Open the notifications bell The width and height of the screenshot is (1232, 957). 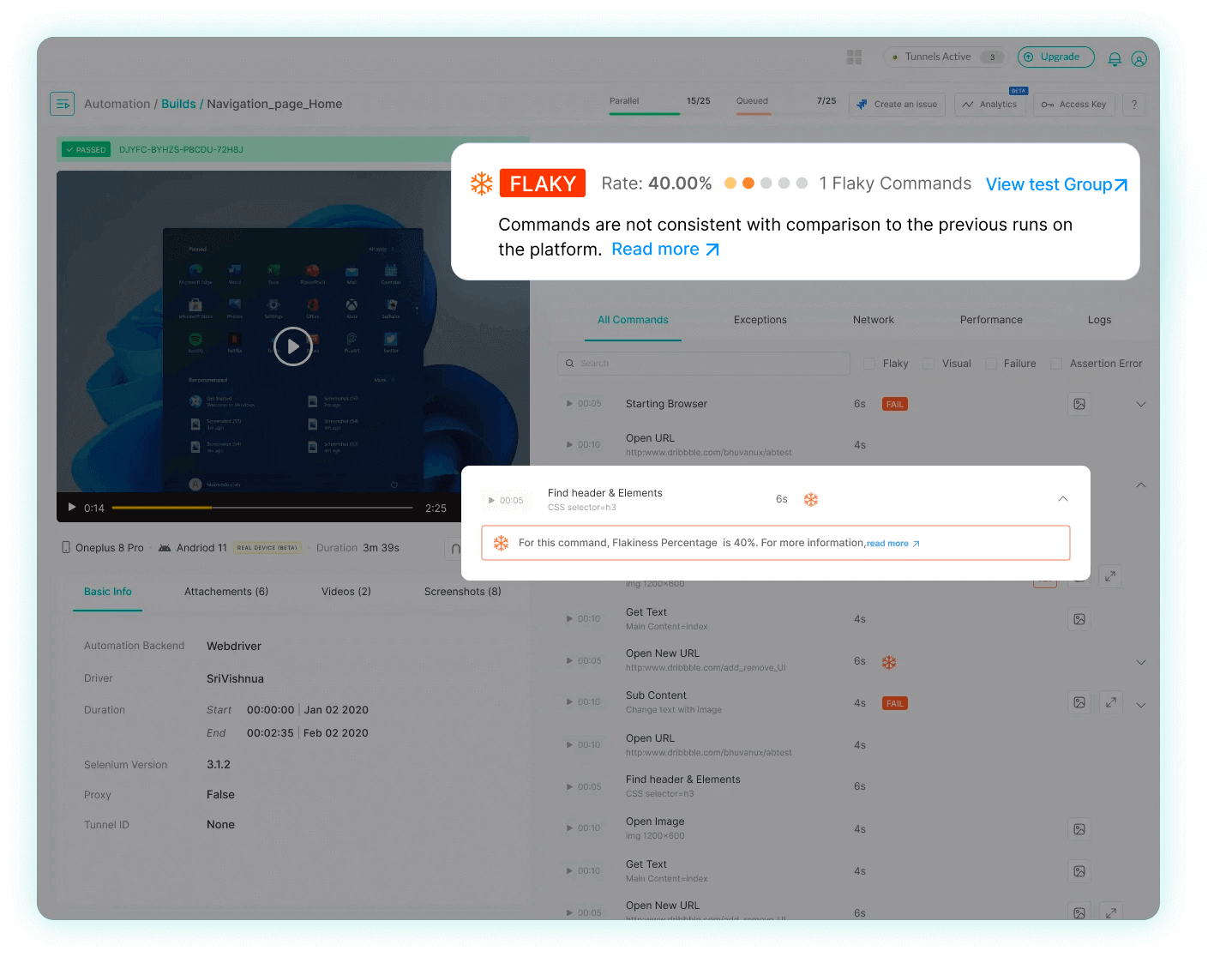pyautogui.click(x=1114, y=58)
